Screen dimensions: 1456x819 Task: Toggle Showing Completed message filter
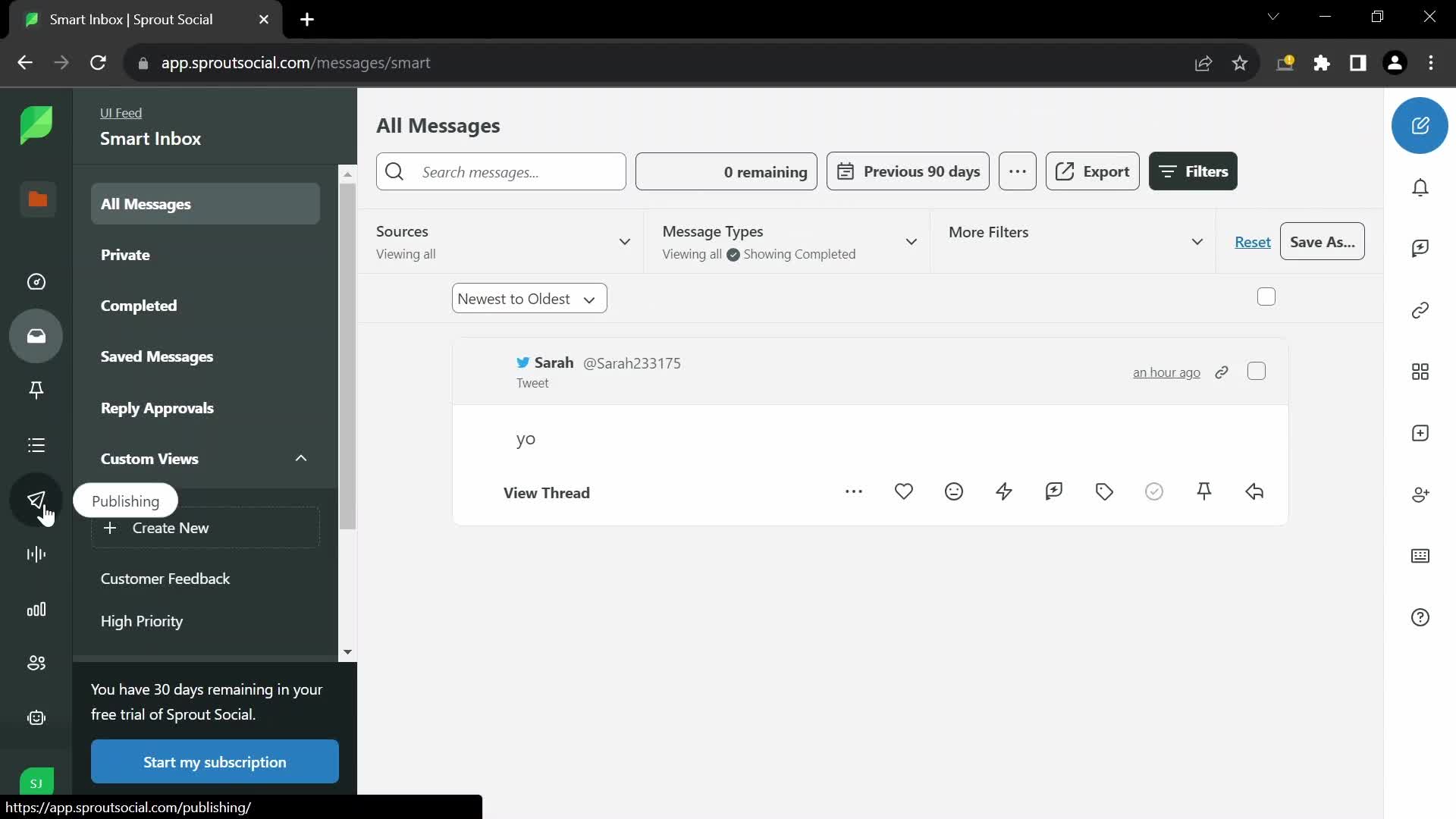point(733,254)
